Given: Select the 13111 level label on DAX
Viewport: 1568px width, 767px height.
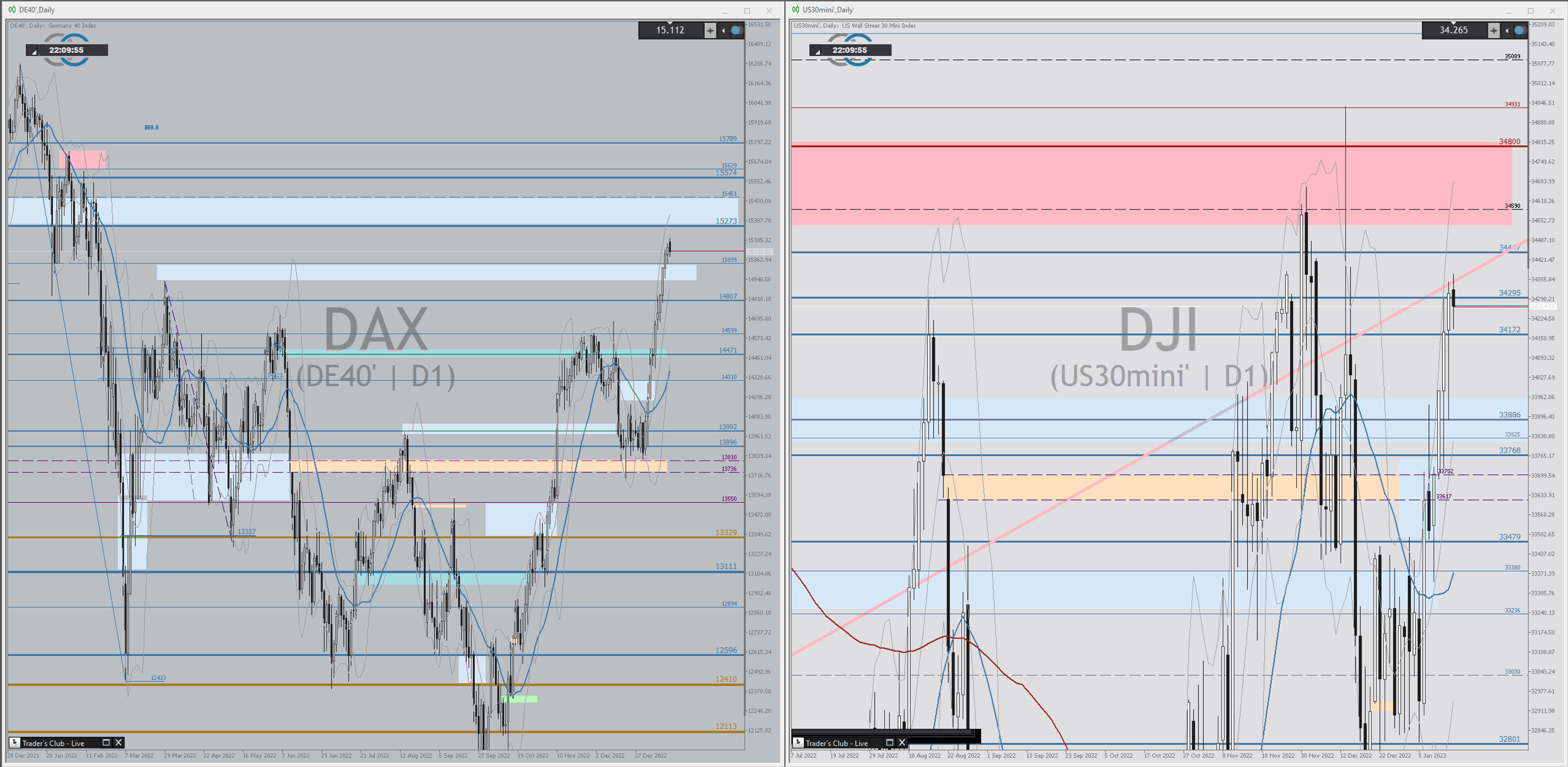Looking at the screenshot, I should point(725,566).
